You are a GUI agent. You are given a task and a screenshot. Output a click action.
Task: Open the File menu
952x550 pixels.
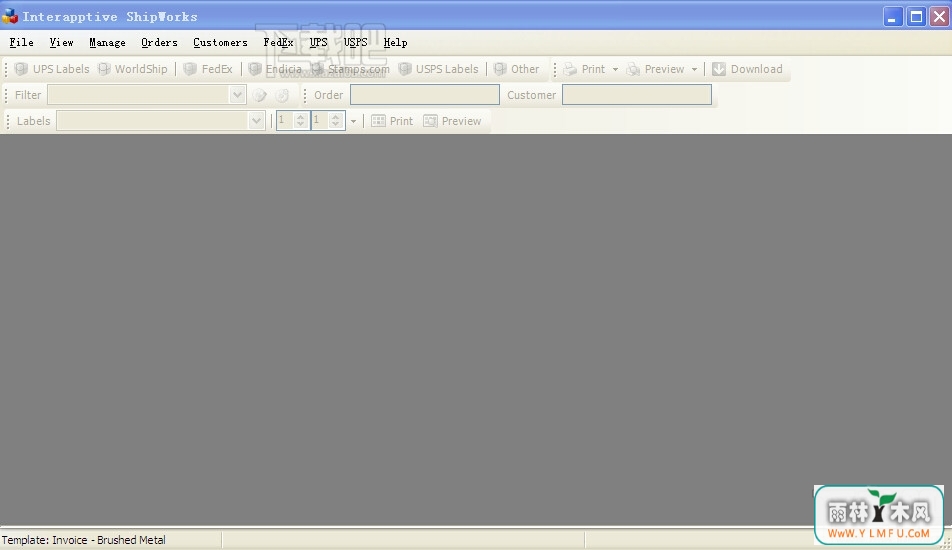[x=22, y=42]
